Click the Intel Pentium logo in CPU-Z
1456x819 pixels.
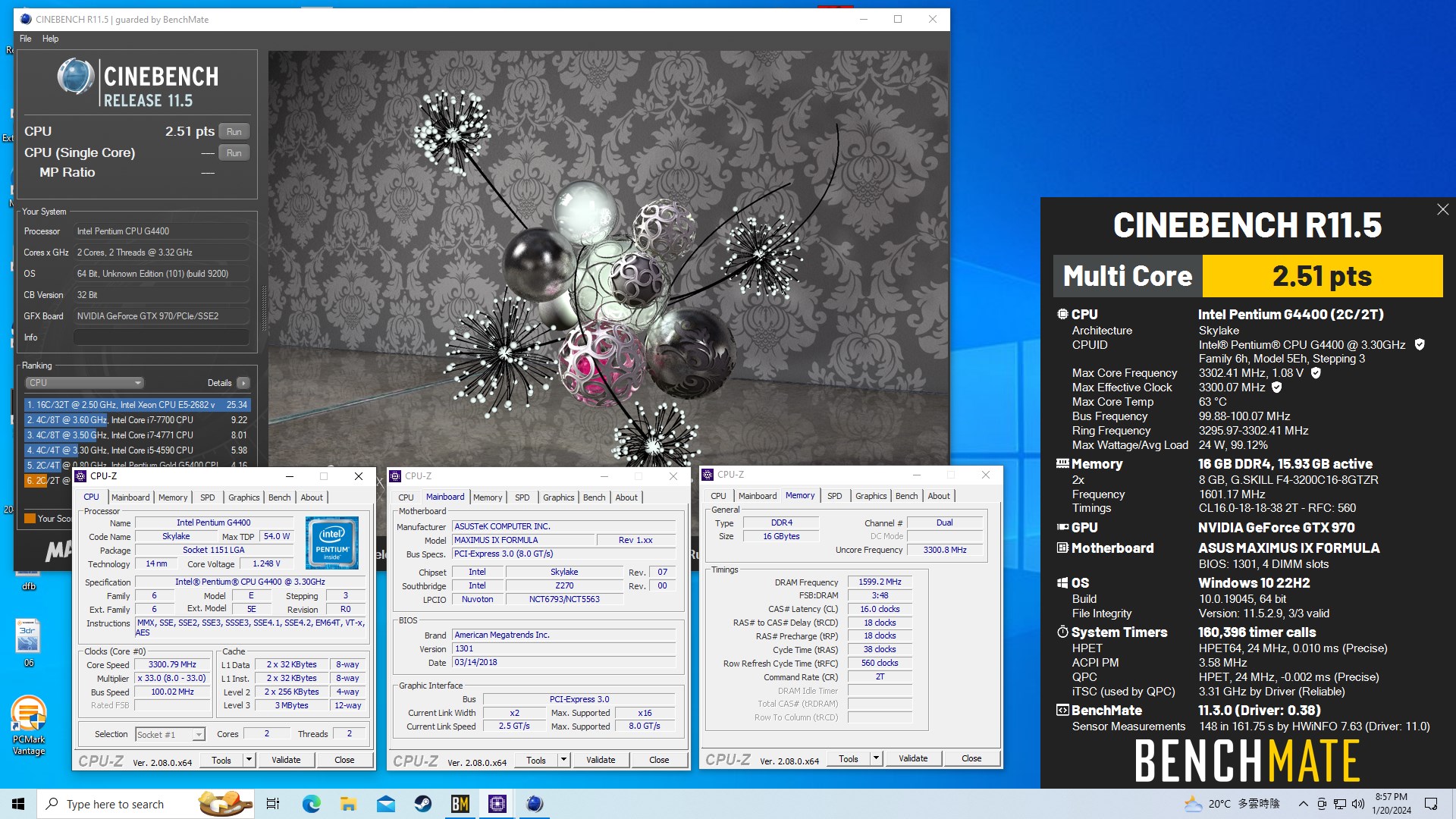[x=332, y=542]
